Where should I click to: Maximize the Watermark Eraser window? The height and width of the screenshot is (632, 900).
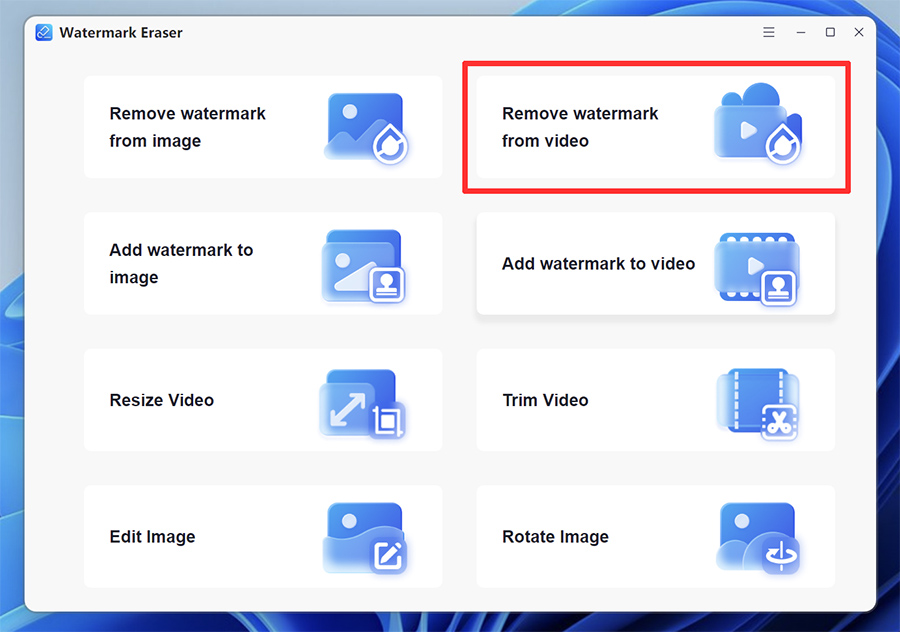click(830, 32)
